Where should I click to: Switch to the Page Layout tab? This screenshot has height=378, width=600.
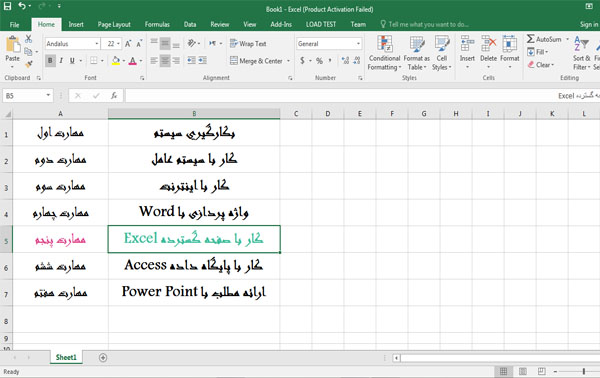click(114, 24)
